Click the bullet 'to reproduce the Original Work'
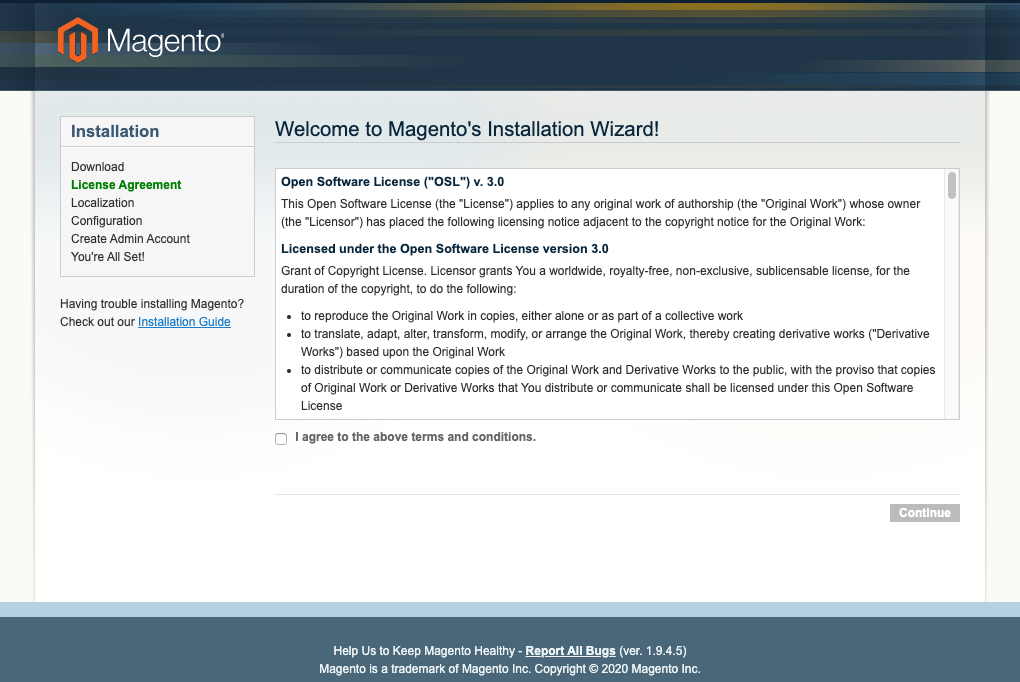 521,316
